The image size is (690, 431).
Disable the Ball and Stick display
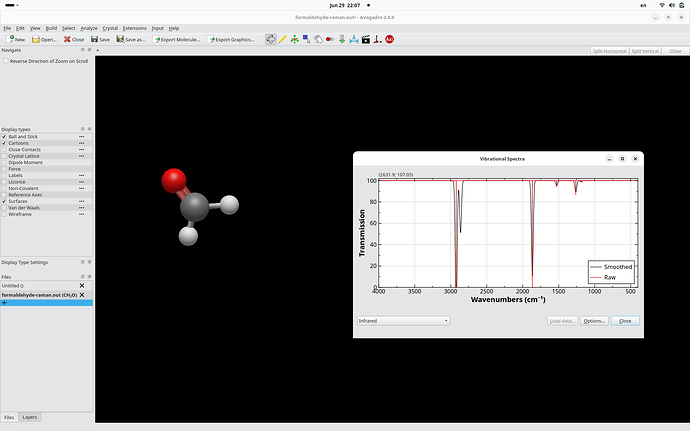tap(4, 136)
